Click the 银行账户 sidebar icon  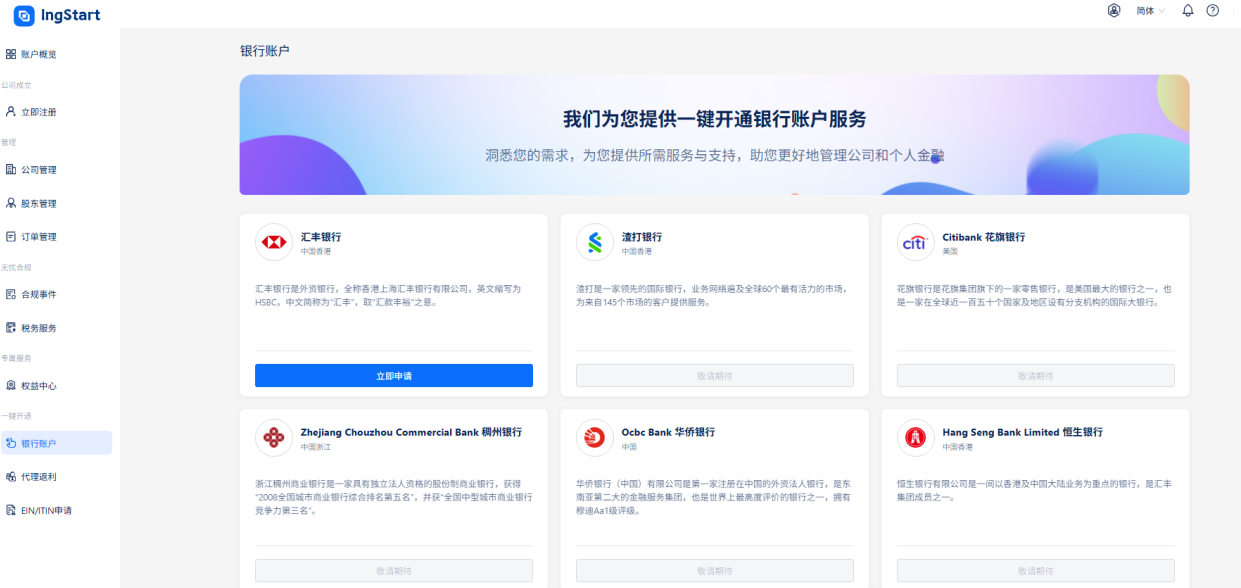(x=11, y=443)
